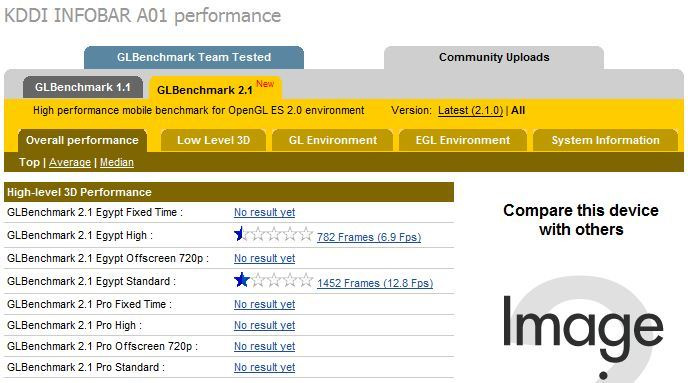Select the GLBenchmark 1.1 tab
The width and height of the screenshot is (688, 383).
tap(83, 87)
